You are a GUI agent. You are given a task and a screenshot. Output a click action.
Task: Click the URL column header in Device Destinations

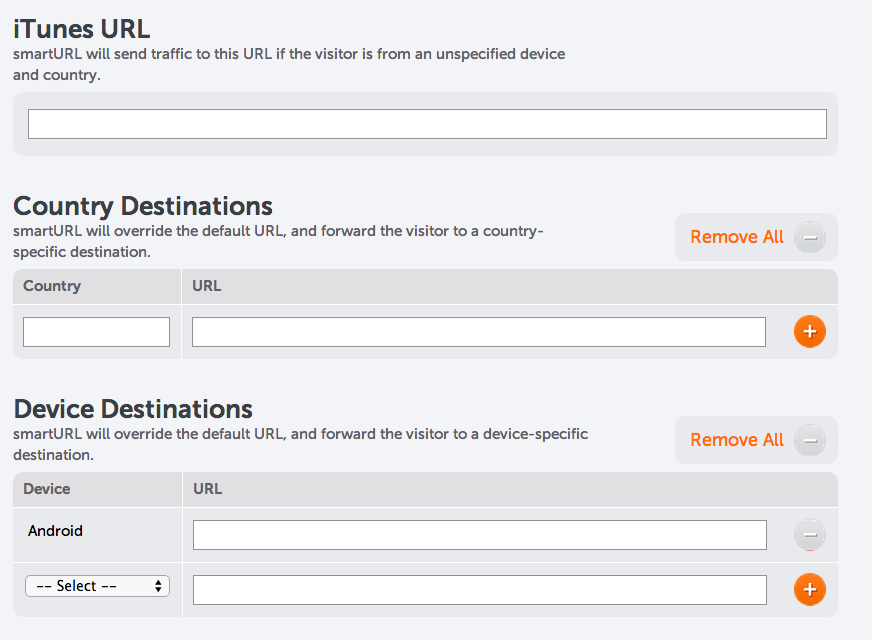[207, 489]
